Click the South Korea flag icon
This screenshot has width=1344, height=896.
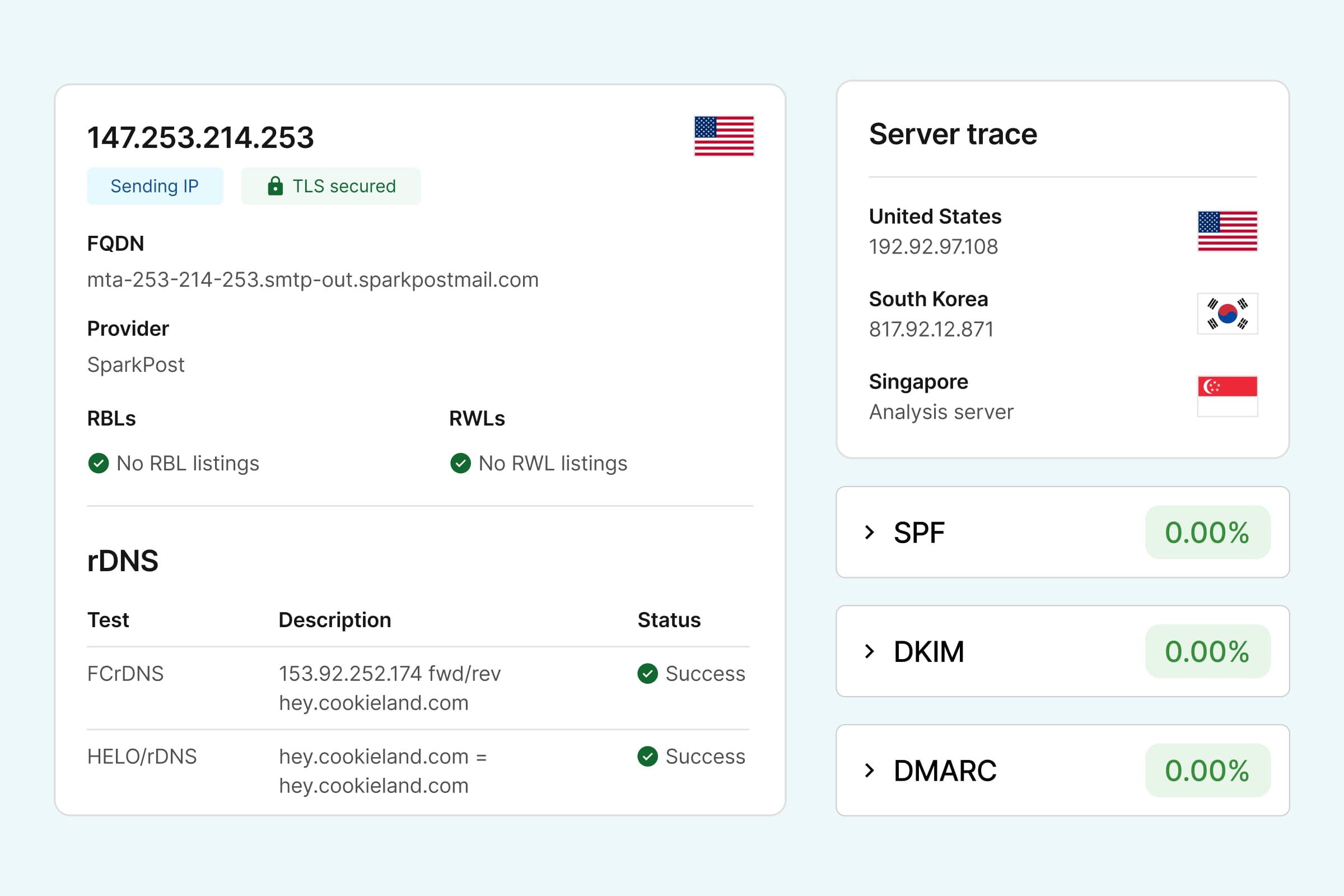click(1227, 314)
